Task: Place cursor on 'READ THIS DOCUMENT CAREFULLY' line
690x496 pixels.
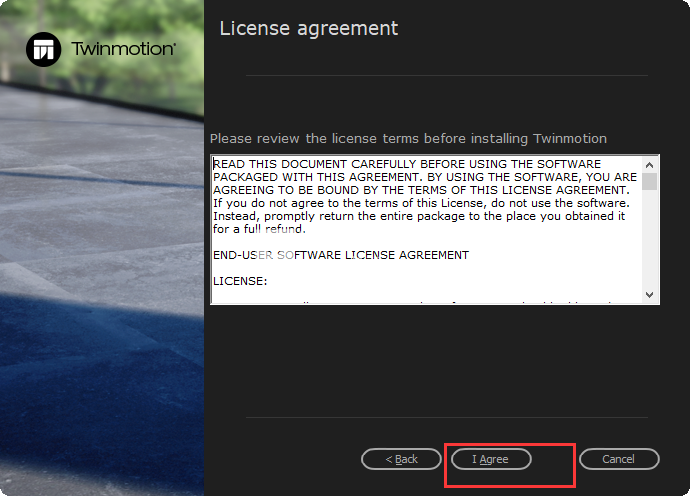Action: pos(407,164)
